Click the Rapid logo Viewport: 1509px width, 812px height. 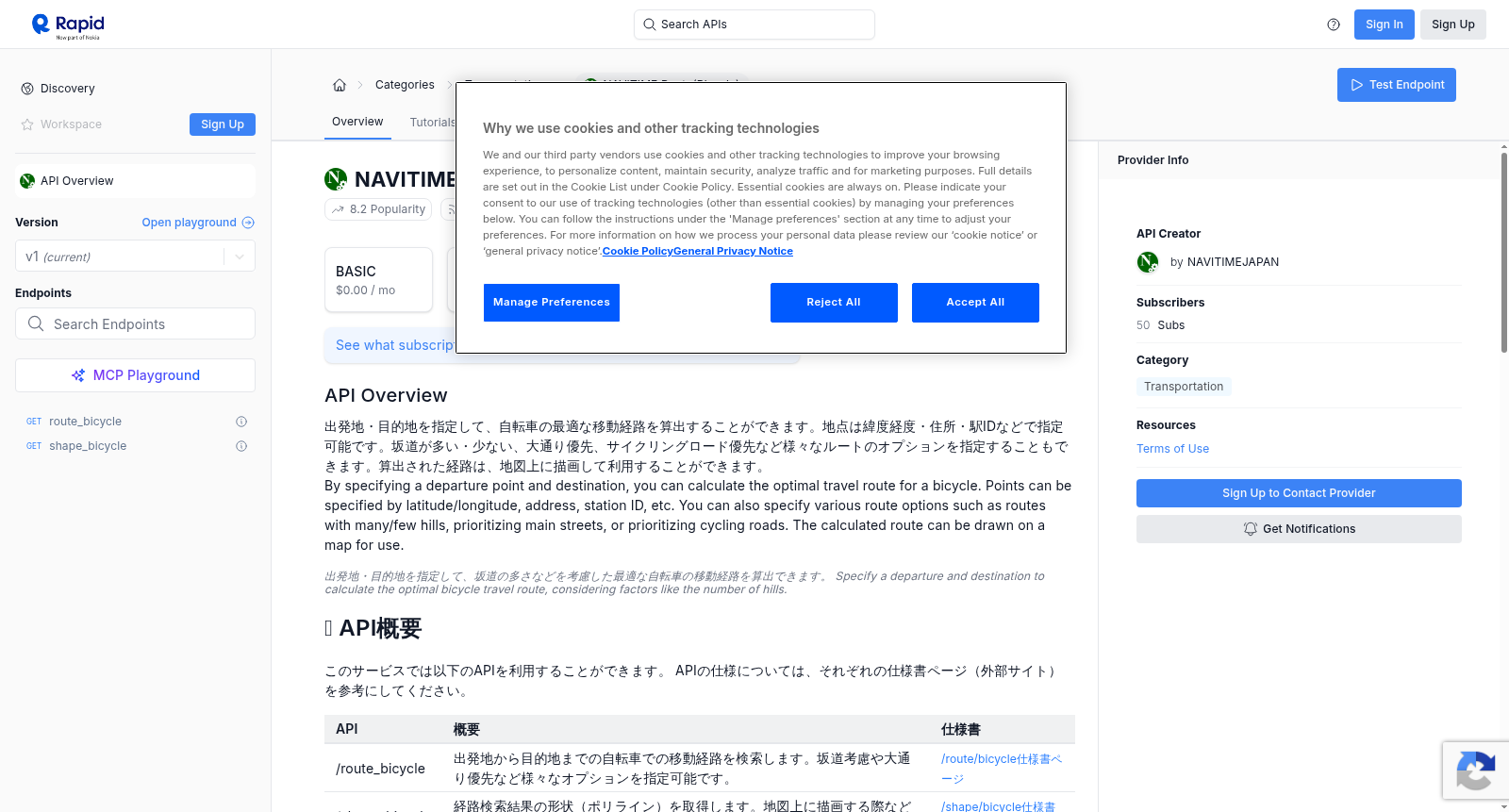coord(68,25)
